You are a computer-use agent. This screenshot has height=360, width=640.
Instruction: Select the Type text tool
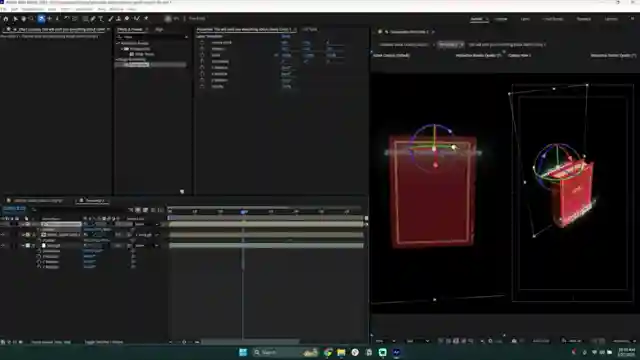click(x=101, y=19)
